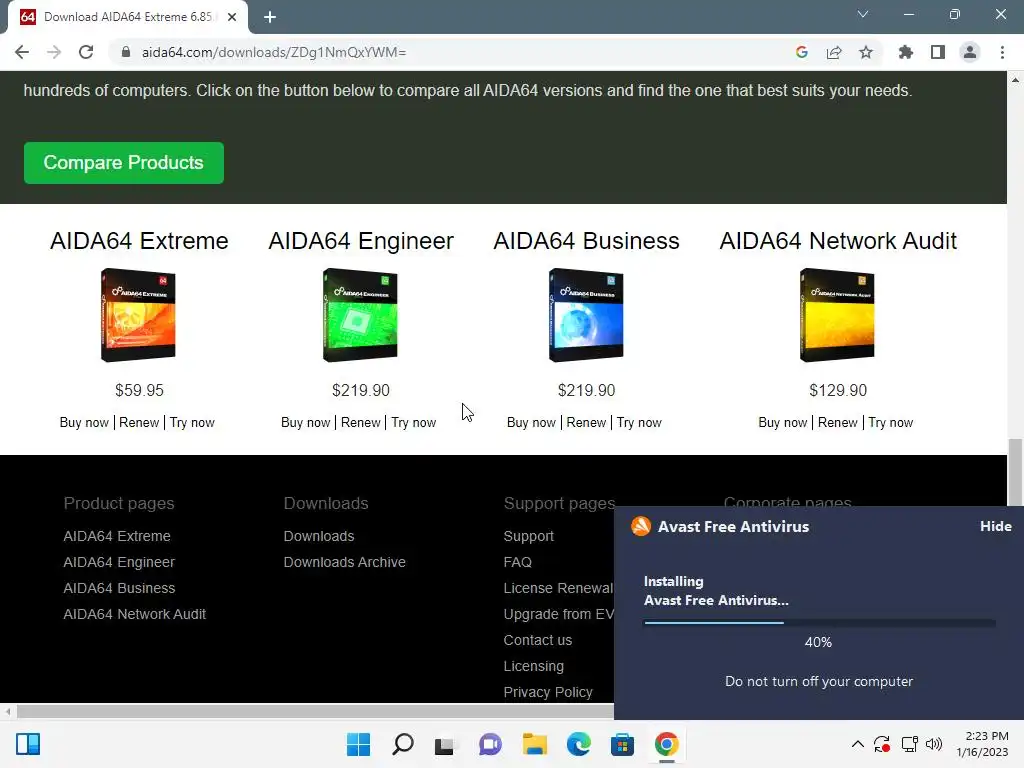Open the FAQ footer link
This screenshot has height=768, width=1024.
tap(517, 562)
